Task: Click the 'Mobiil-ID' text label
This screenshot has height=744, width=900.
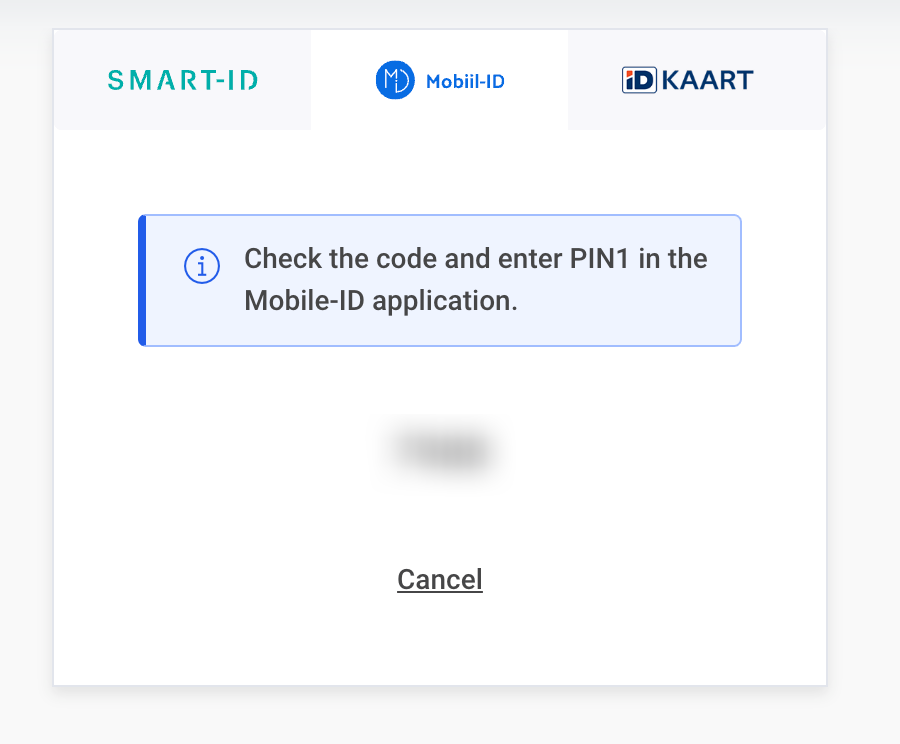Action: (x=465, y=81)
